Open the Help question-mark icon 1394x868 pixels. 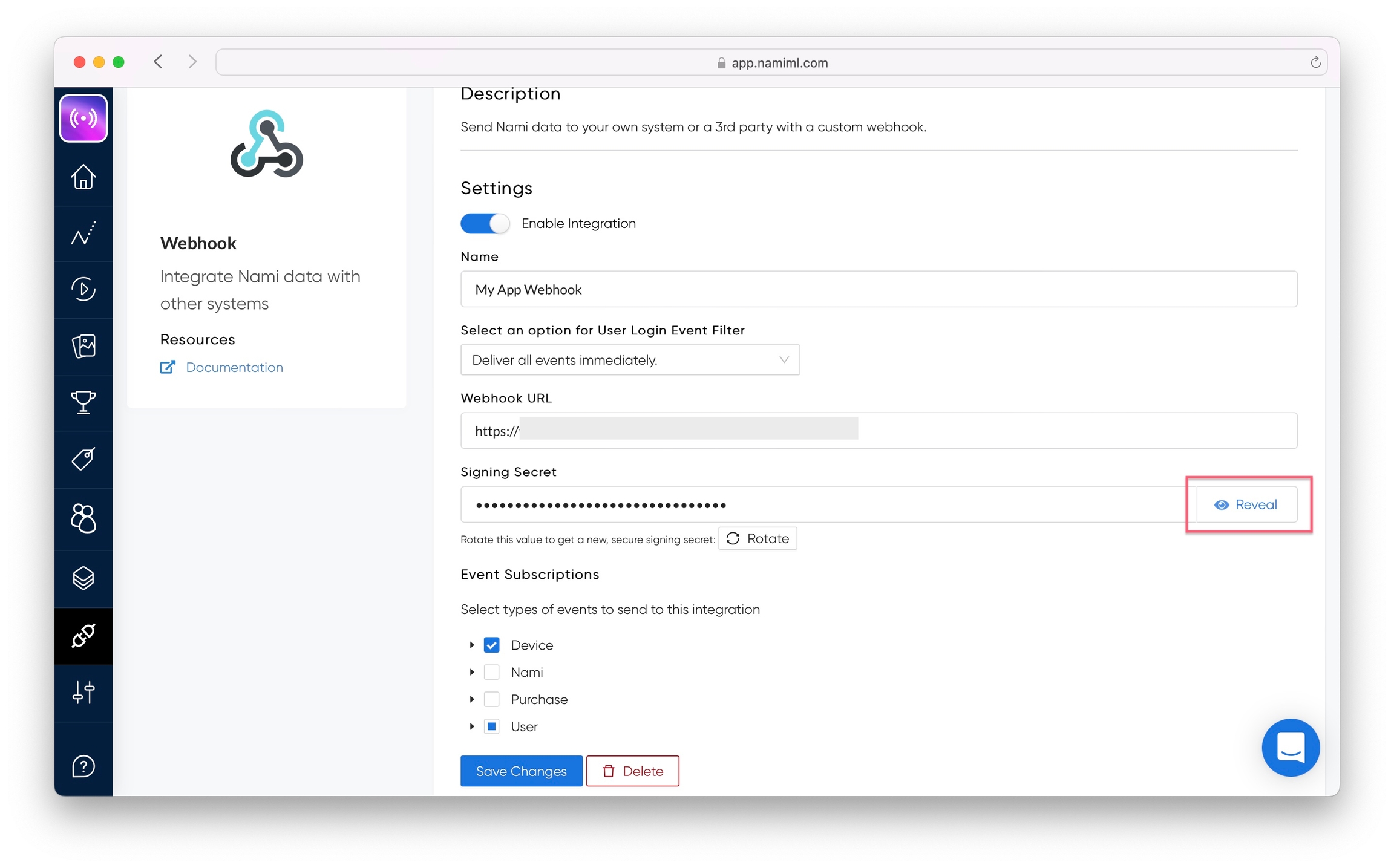83,766
